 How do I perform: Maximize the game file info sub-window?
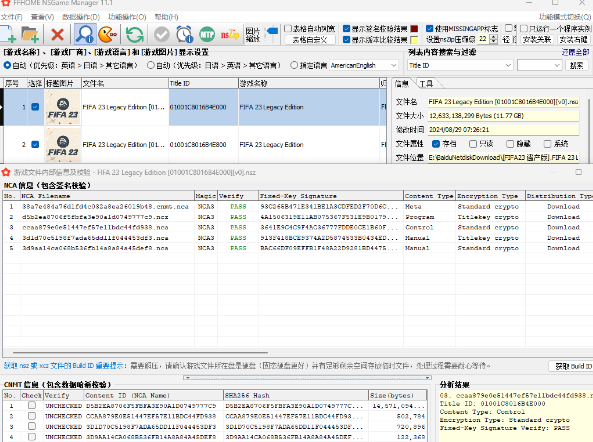point(578,172)
